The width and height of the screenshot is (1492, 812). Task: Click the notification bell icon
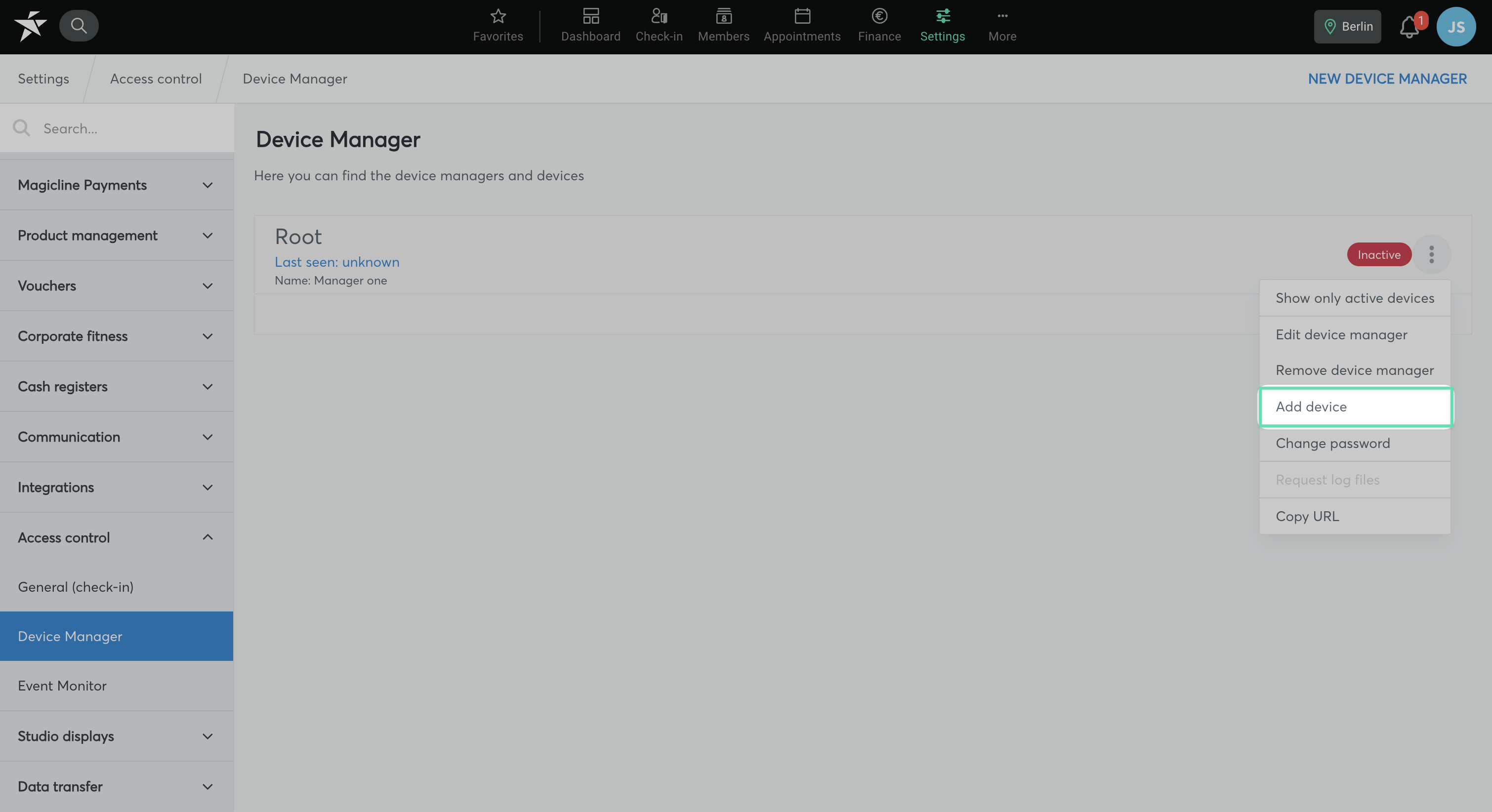click(x=1409, y=27)
